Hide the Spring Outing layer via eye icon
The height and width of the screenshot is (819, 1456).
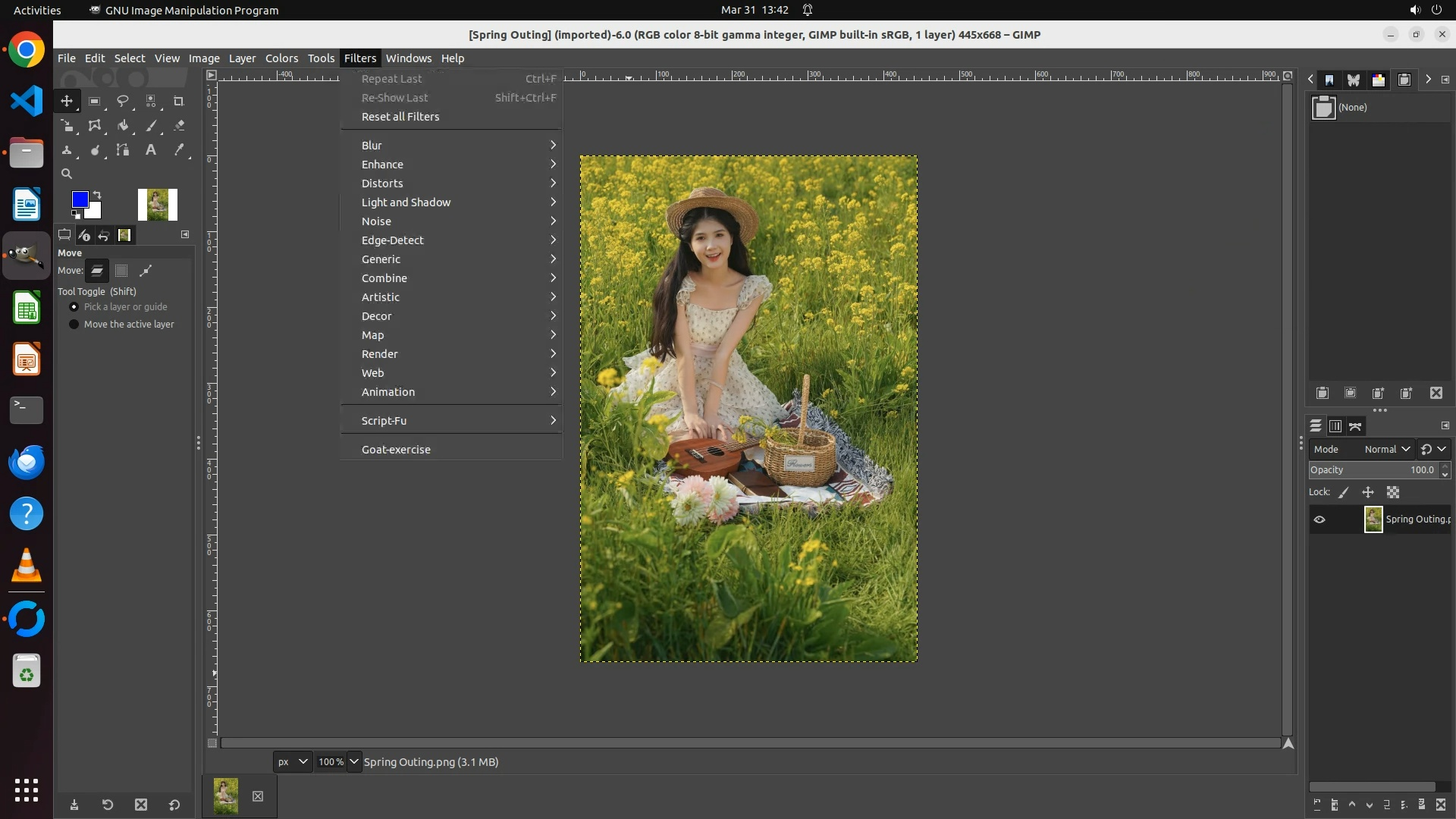1319,519
